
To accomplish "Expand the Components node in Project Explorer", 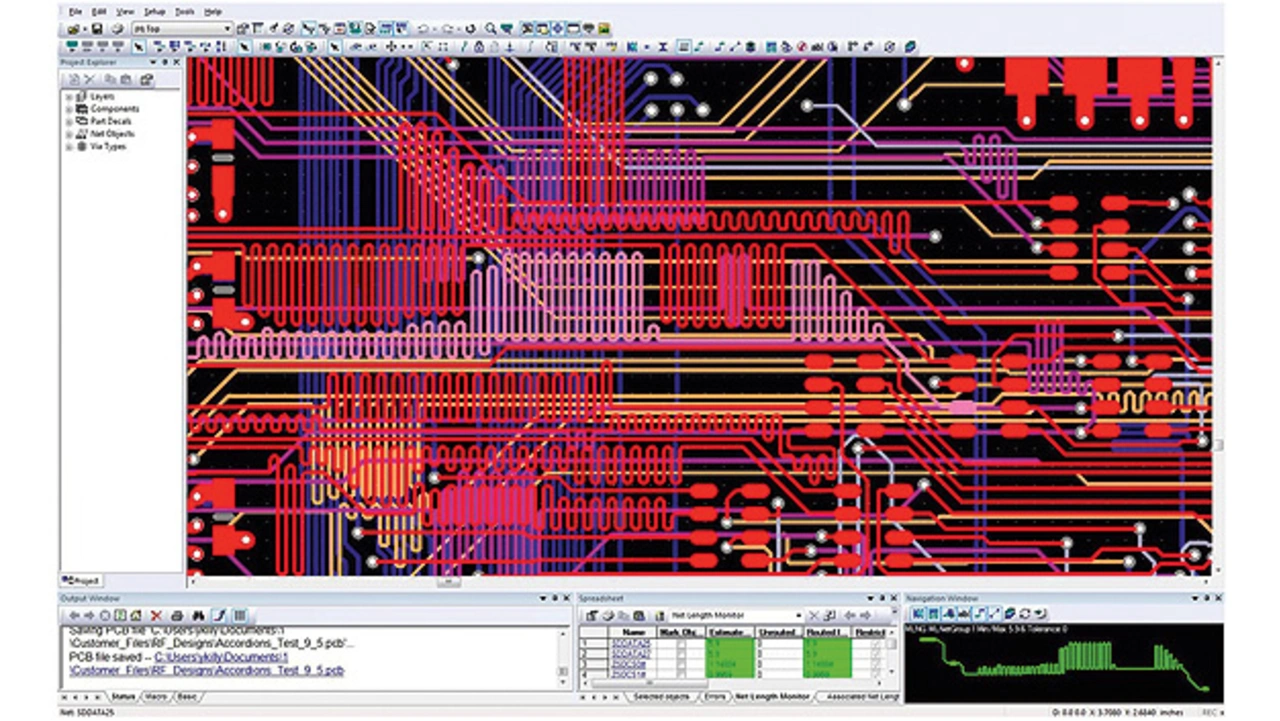I will coord(70,109).
